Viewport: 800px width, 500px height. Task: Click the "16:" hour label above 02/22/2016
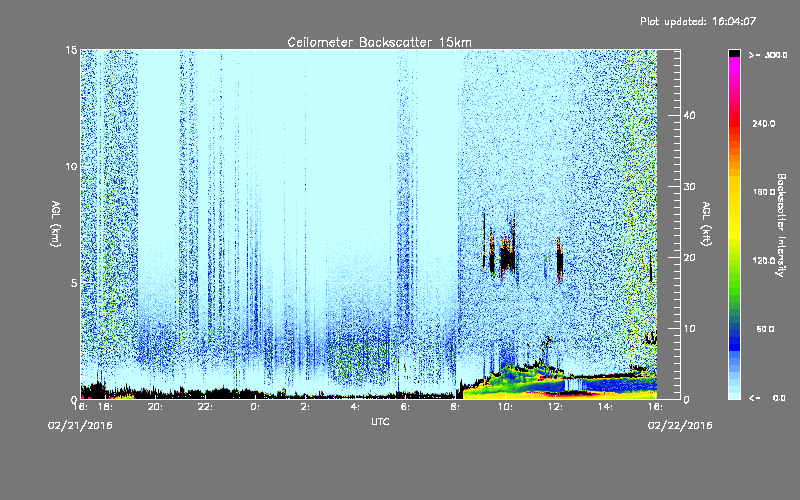[656, 407]
